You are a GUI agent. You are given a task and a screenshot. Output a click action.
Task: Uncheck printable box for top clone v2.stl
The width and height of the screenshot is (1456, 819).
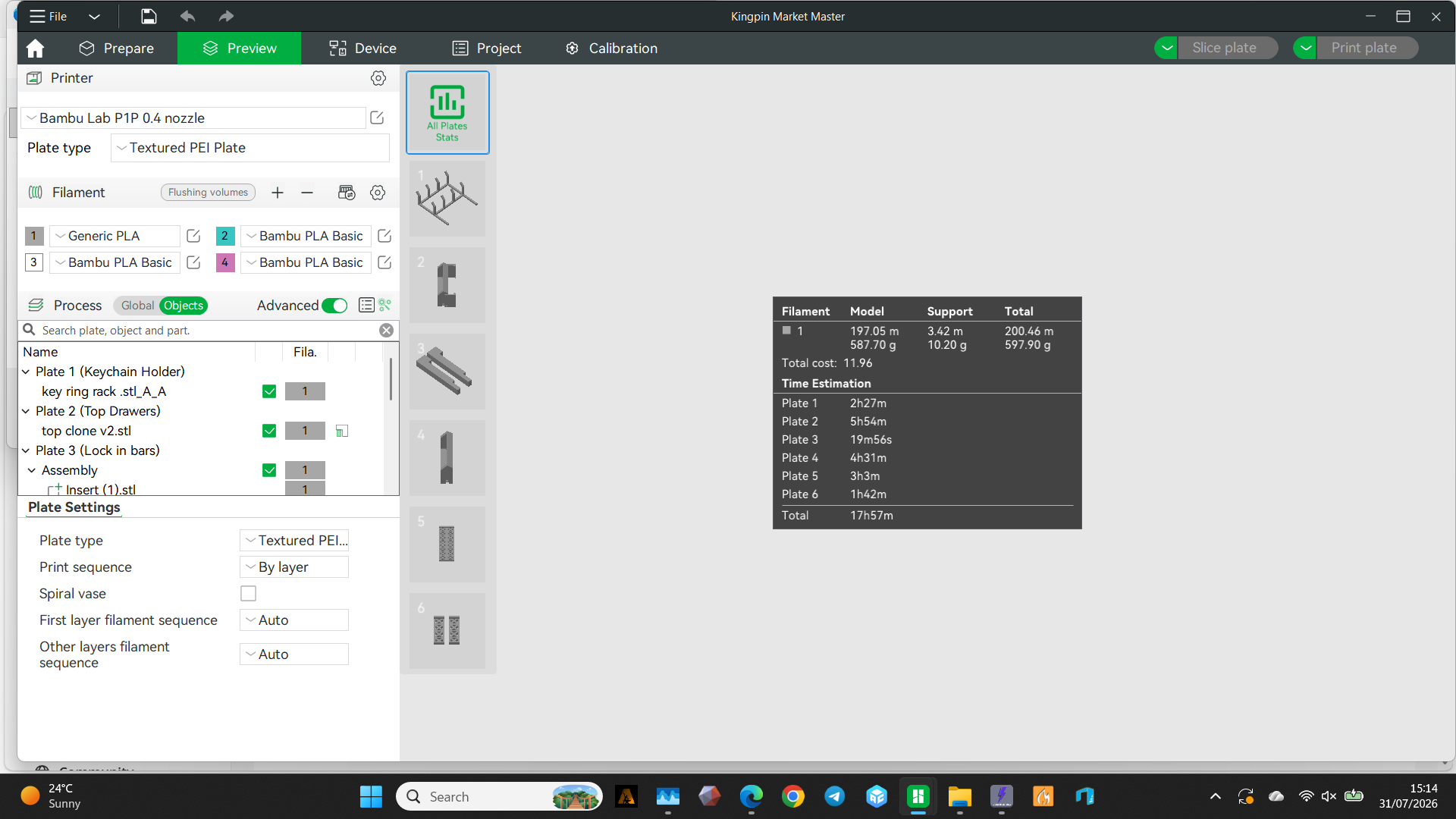[269, 431]
